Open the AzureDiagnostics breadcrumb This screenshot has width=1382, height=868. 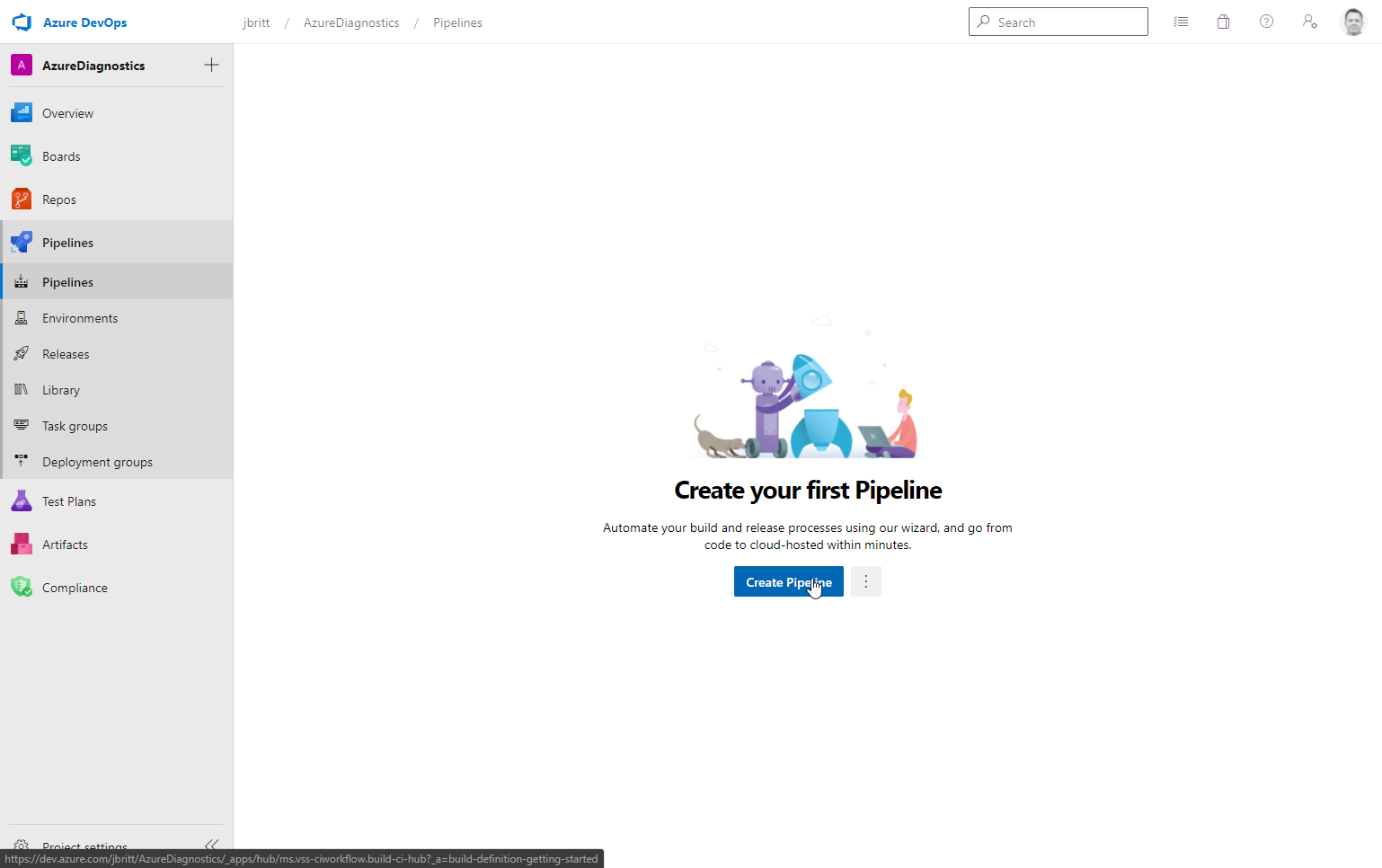tap(351, 22)
